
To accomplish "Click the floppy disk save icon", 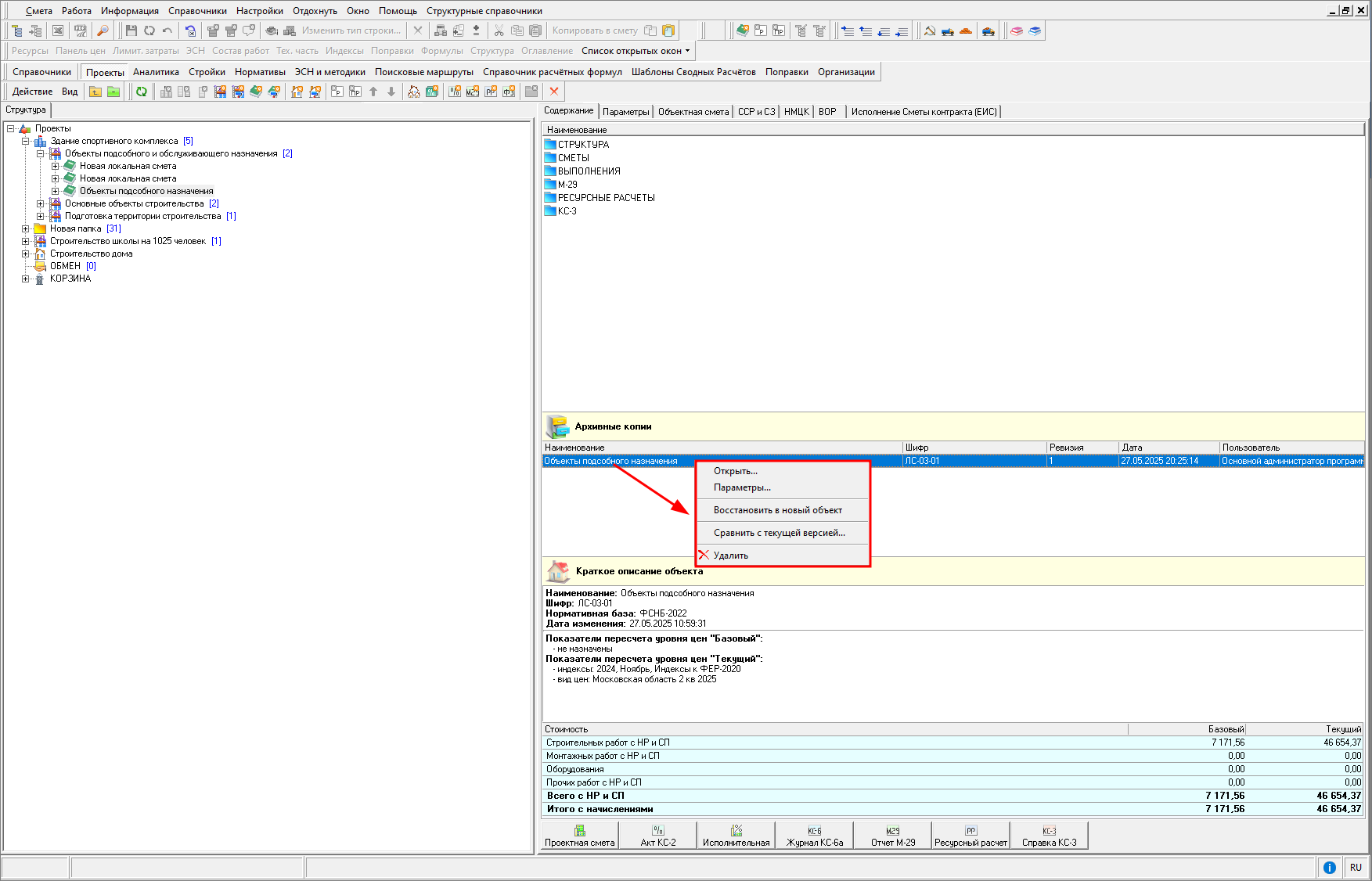I will click(131, 31).
